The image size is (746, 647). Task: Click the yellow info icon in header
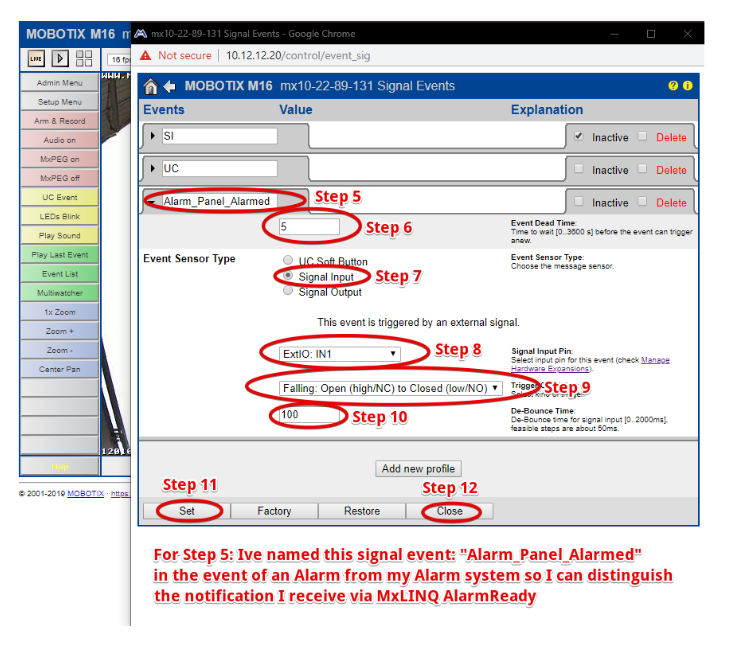687,86
